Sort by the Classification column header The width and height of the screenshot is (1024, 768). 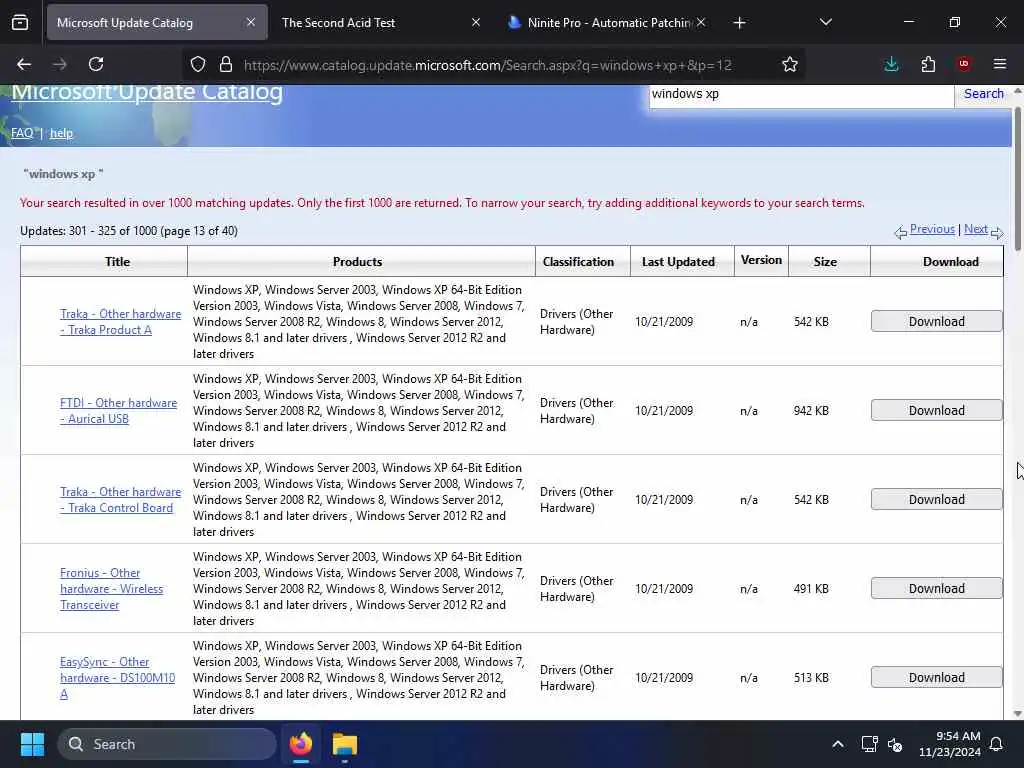(x=578, y=262)
